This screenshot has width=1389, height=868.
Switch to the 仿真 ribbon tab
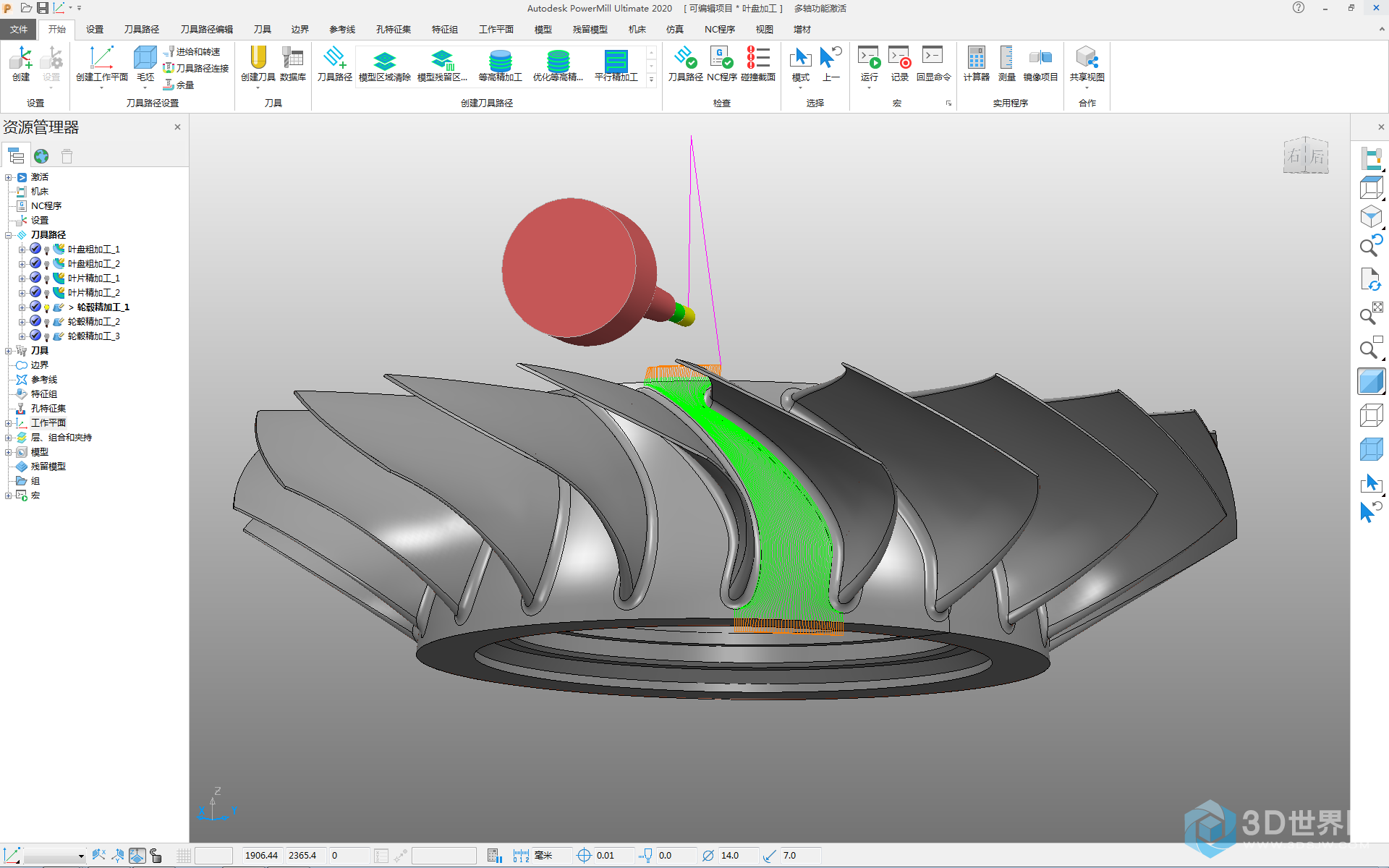pyautogui.click(x=675, y=29)
